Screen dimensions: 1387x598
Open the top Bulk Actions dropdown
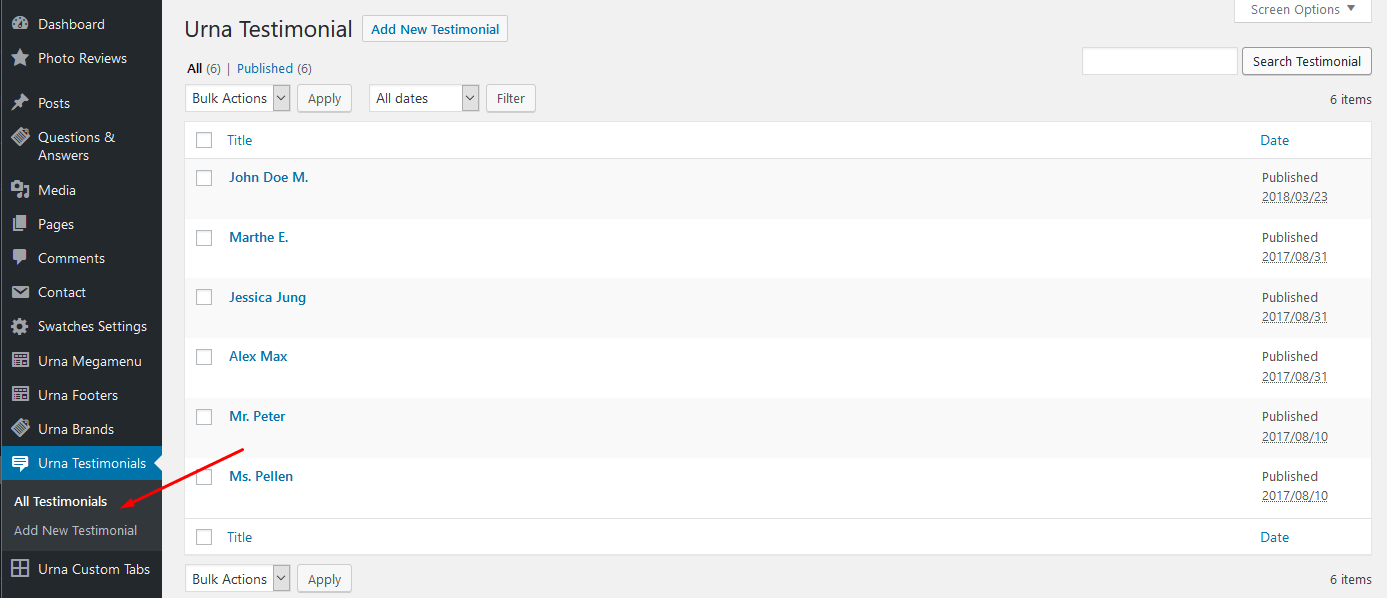pos(238,98)
